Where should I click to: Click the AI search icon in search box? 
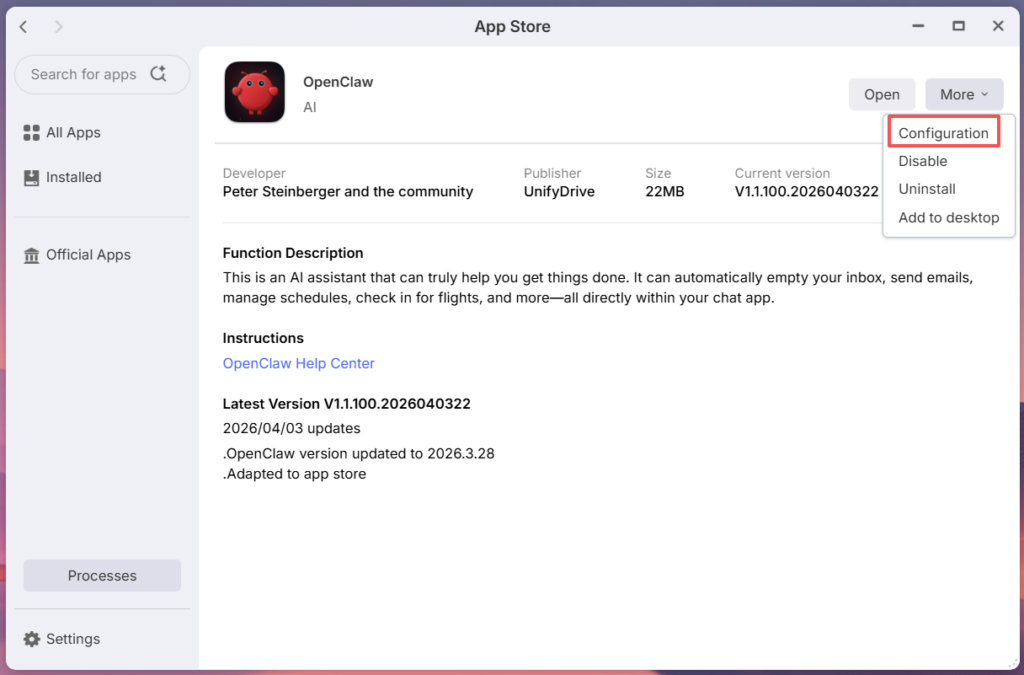[158, 74]
